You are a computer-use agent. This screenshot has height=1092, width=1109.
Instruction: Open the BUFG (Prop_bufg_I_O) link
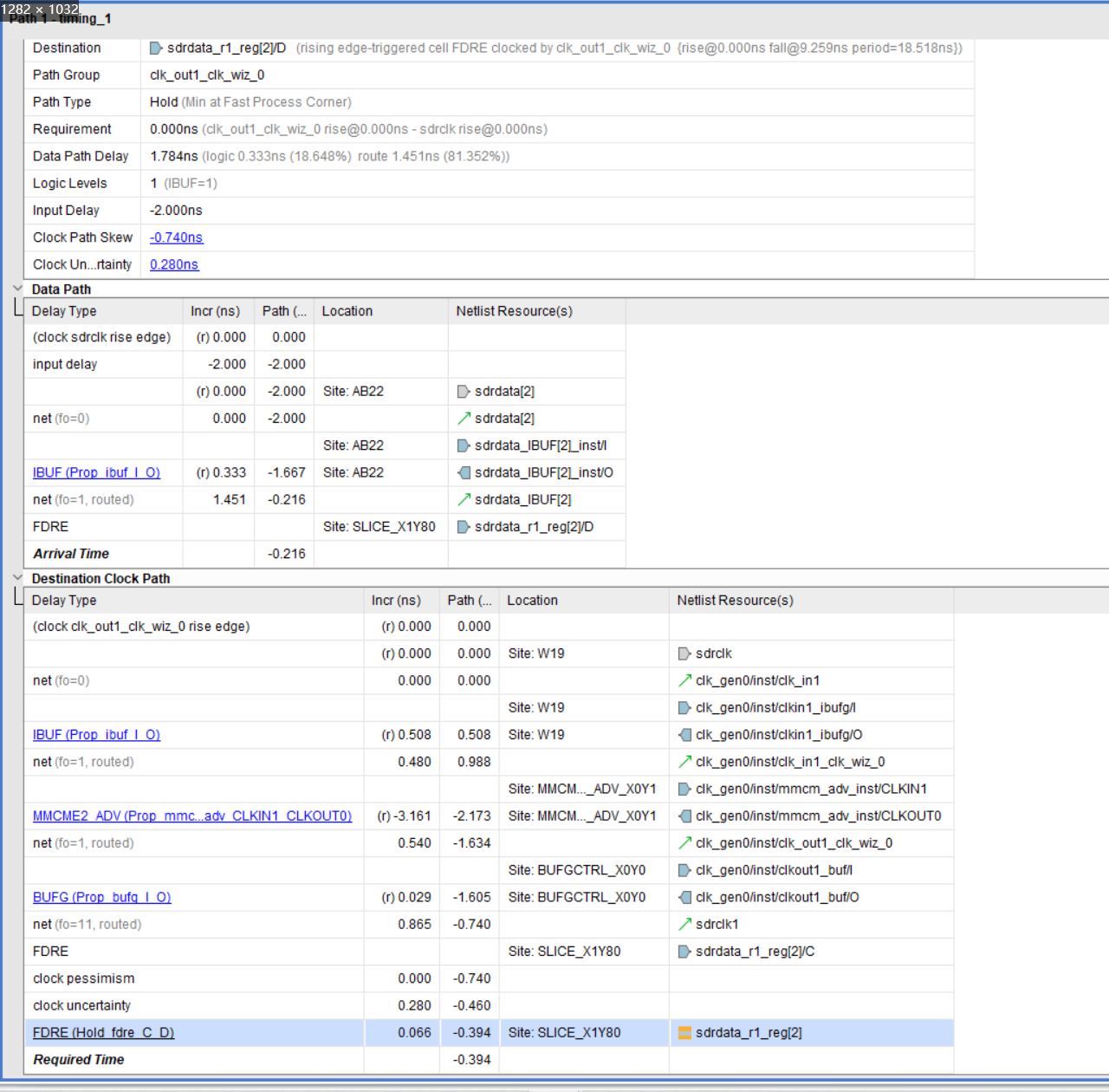[101, 897]
